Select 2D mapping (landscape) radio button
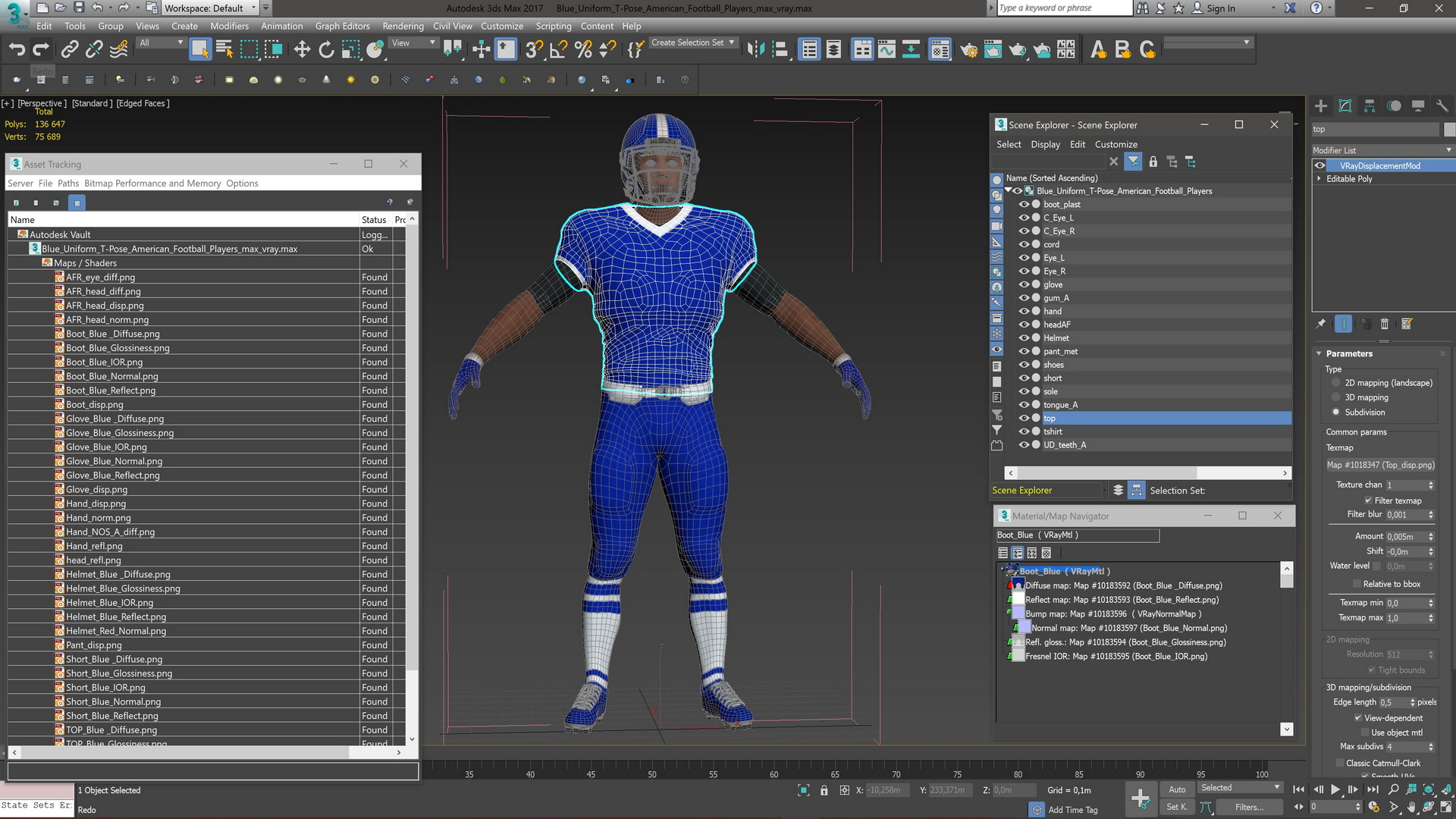Image resolution: width=1456 pixels, height=819 pixels. [1336, 383]
